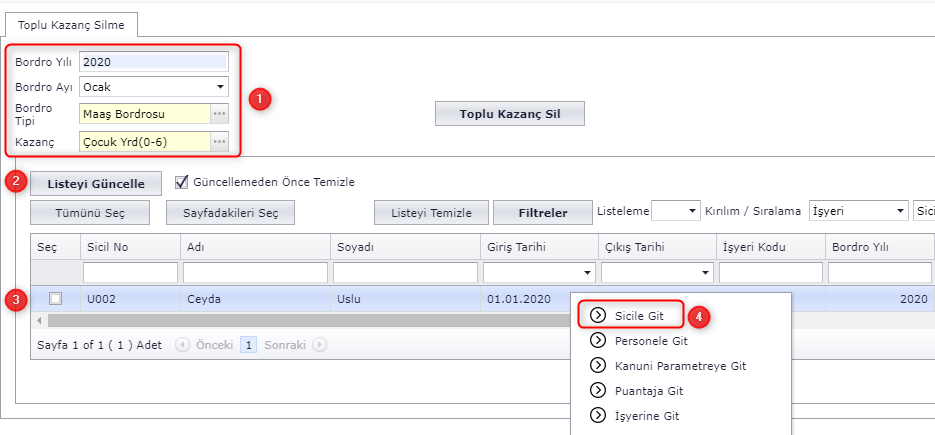
Task: Click arrow icon beside Sicile Git
Action: tap(599, 315)
